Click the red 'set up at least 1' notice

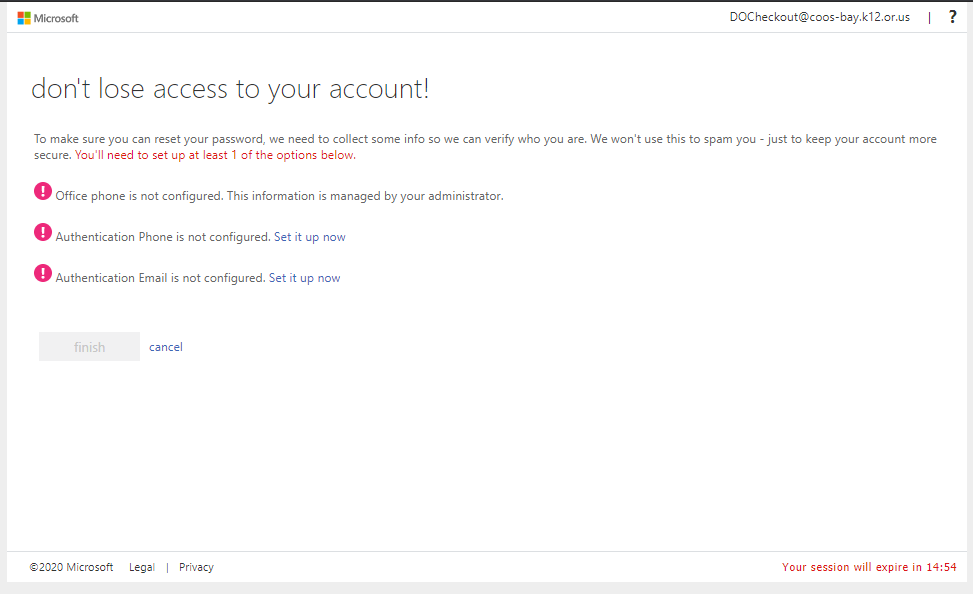[x=215, y=155]
